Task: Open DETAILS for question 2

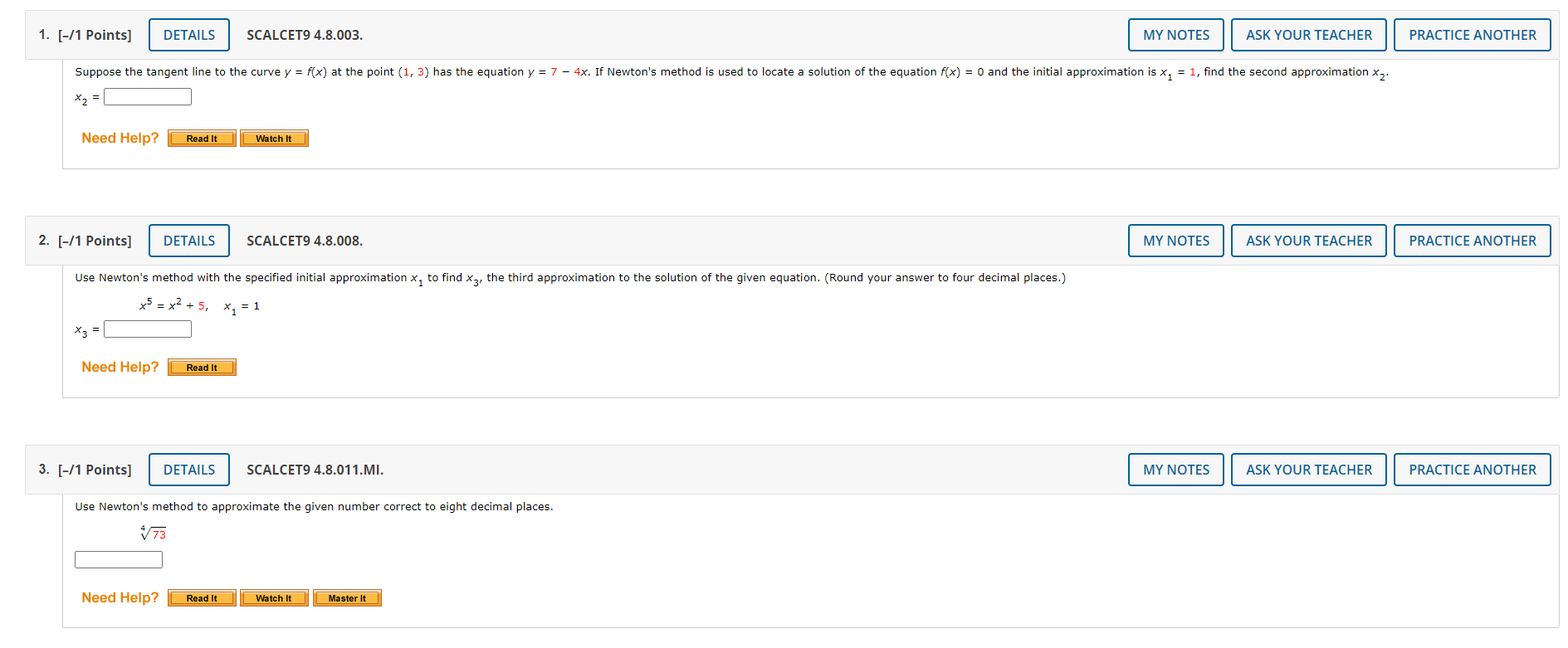Action: [188, 241]
